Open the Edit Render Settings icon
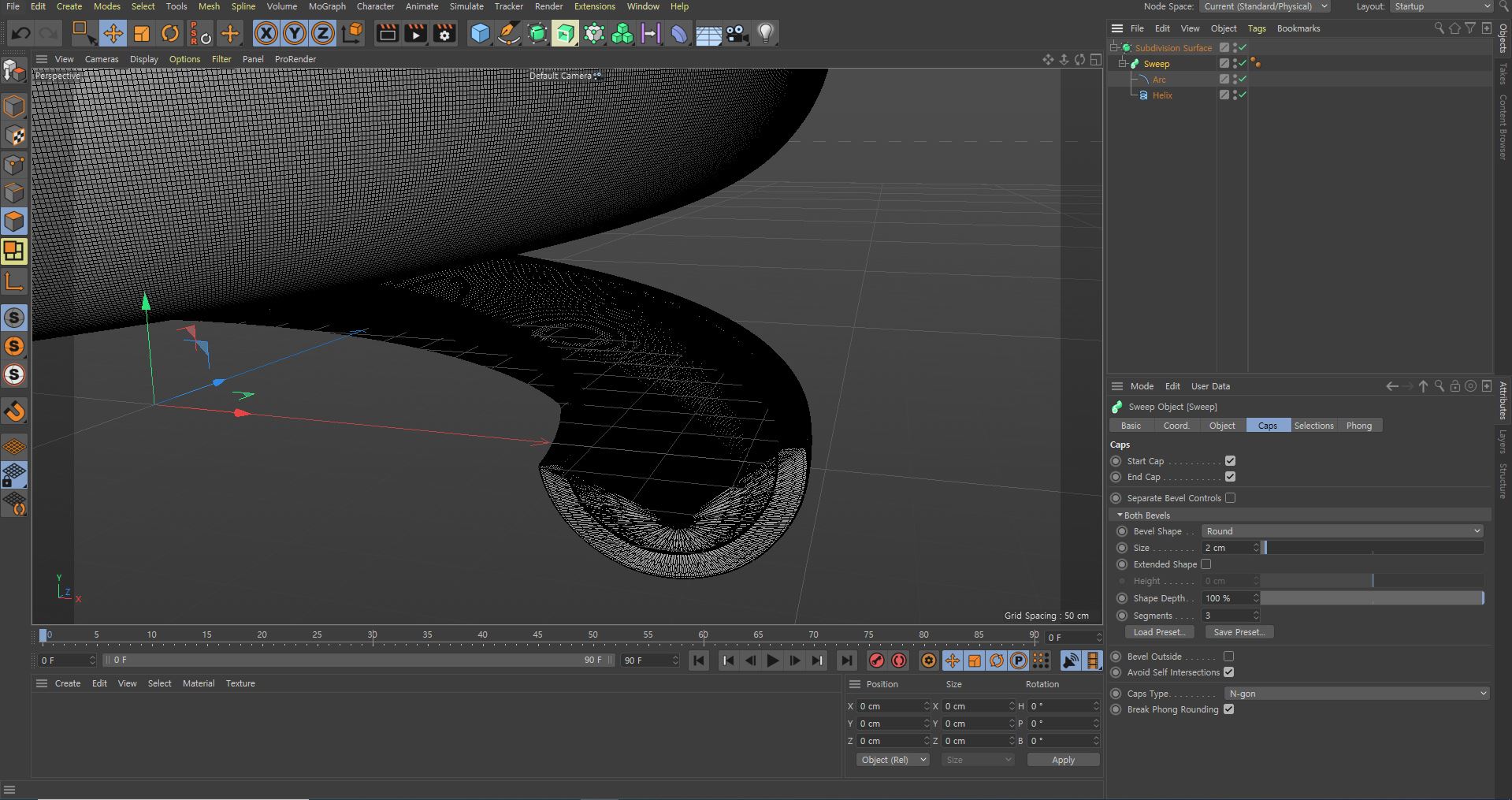This screenshot has height=800, width=1512. pyautogui.click(x=444, y=33)
